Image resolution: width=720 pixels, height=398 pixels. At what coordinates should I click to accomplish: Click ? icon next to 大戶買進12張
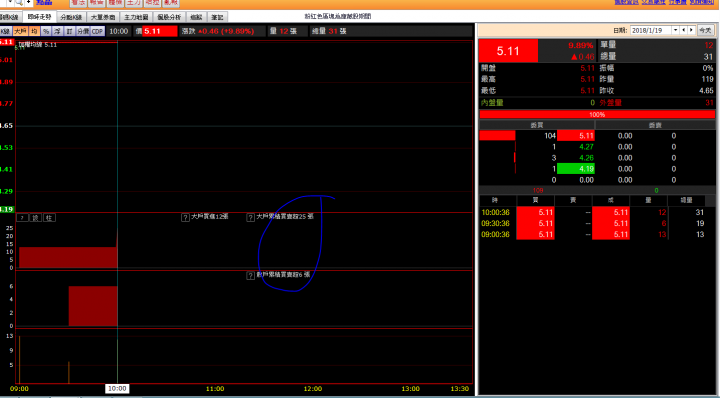click(x=185, y=217)
